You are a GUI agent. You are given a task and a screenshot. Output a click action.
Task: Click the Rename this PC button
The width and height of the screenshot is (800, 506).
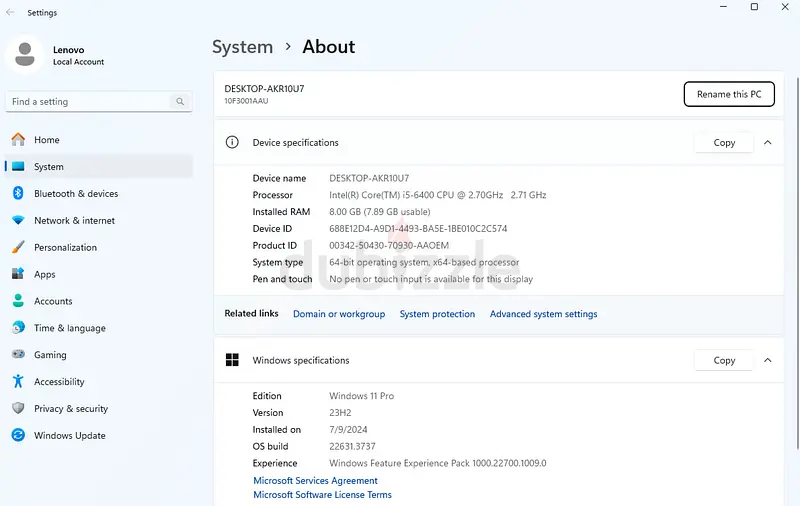click(x=729, y=94)
